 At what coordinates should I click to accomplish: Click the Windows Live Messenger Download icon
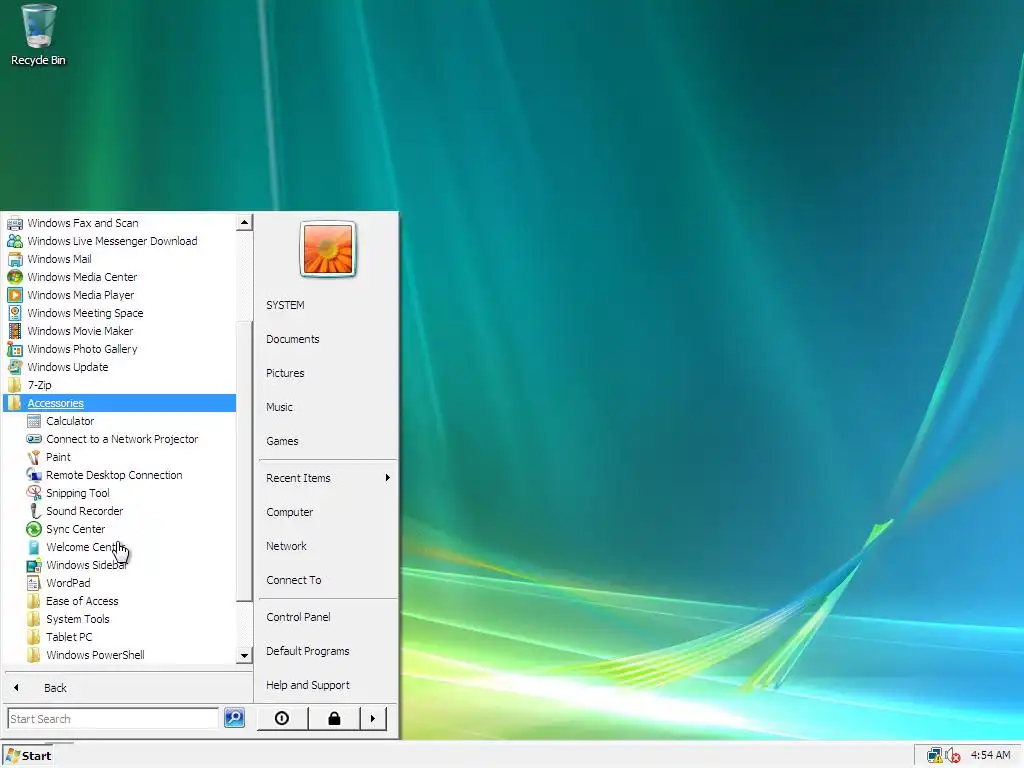[14, 241]
